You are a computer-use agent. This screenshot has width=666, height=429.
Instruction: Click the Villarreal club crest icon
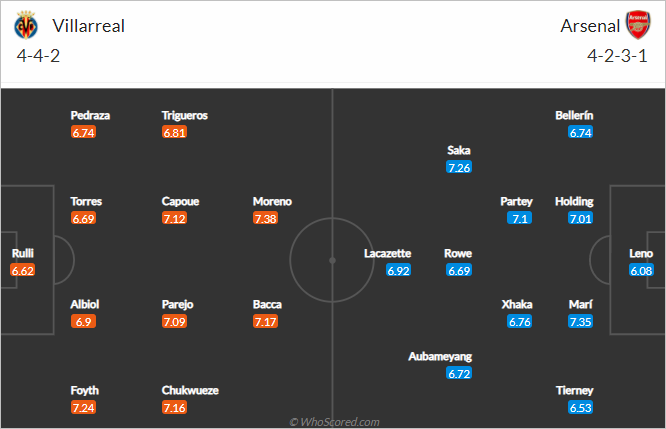[x=26, y=25]
